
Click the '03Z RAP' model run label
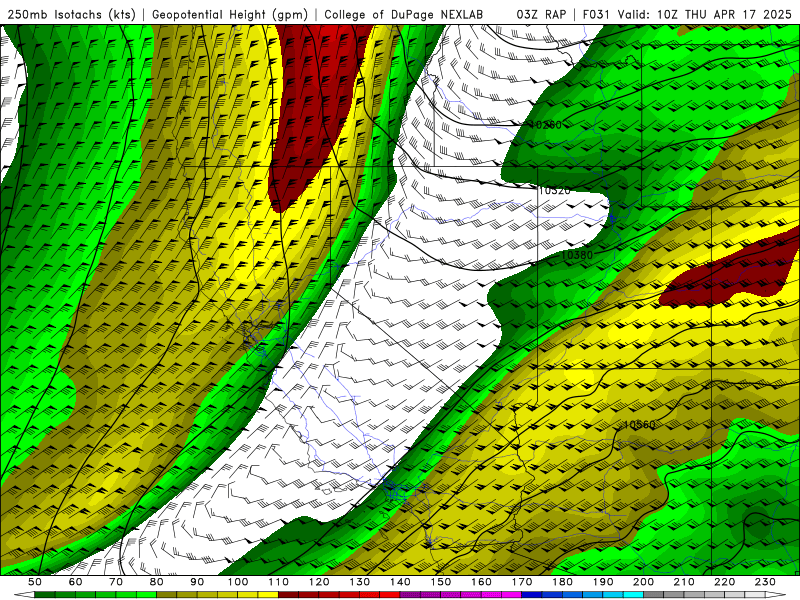coord(541,15)
